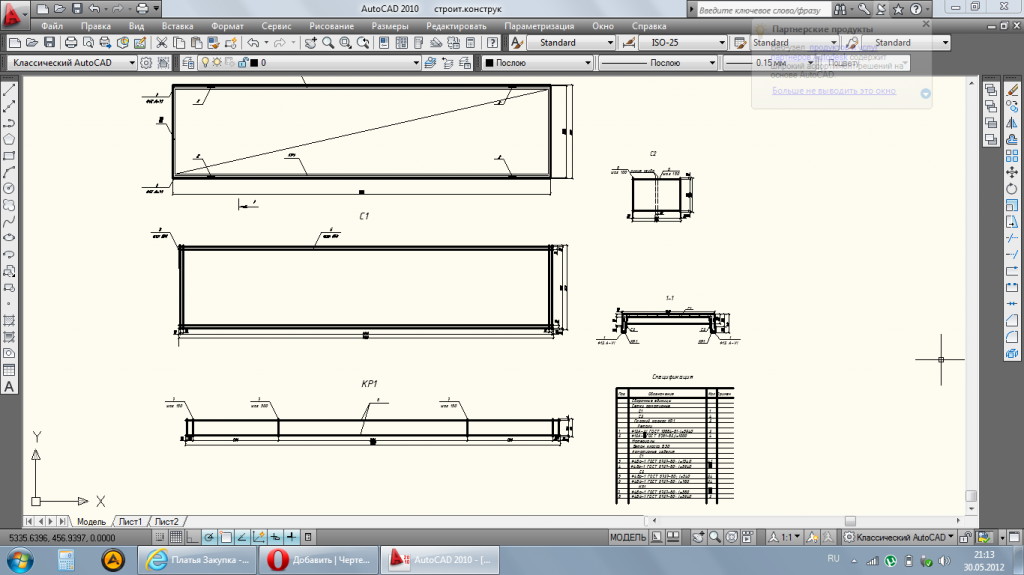Viewport: 1024px width, 575px height.
Task: Open the Послою linetype dropdown
Action: click(658, 63)
